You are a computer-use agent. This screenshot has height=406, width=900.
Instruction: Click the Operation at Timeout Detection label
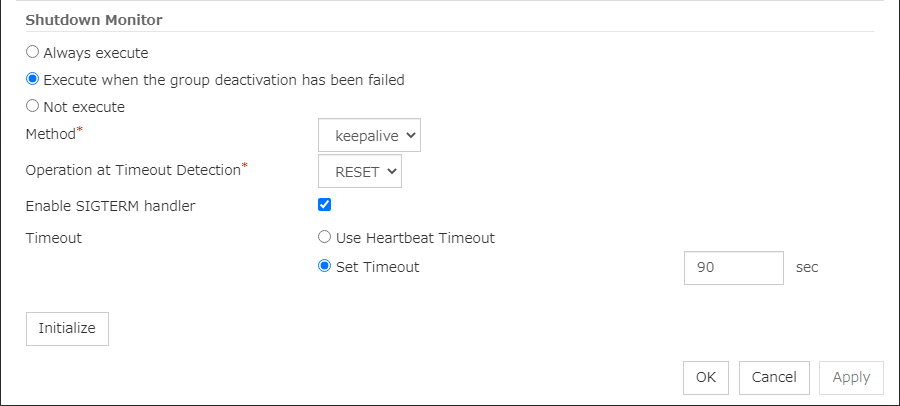pos(132,171)
